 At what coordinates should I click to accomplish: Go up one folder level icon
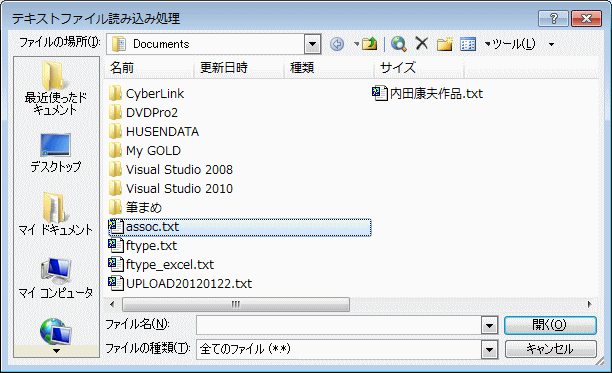[369, 44]
